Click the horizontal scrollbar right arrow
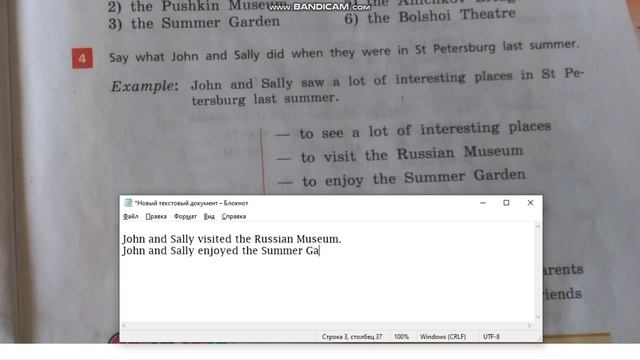 (529, 325)
